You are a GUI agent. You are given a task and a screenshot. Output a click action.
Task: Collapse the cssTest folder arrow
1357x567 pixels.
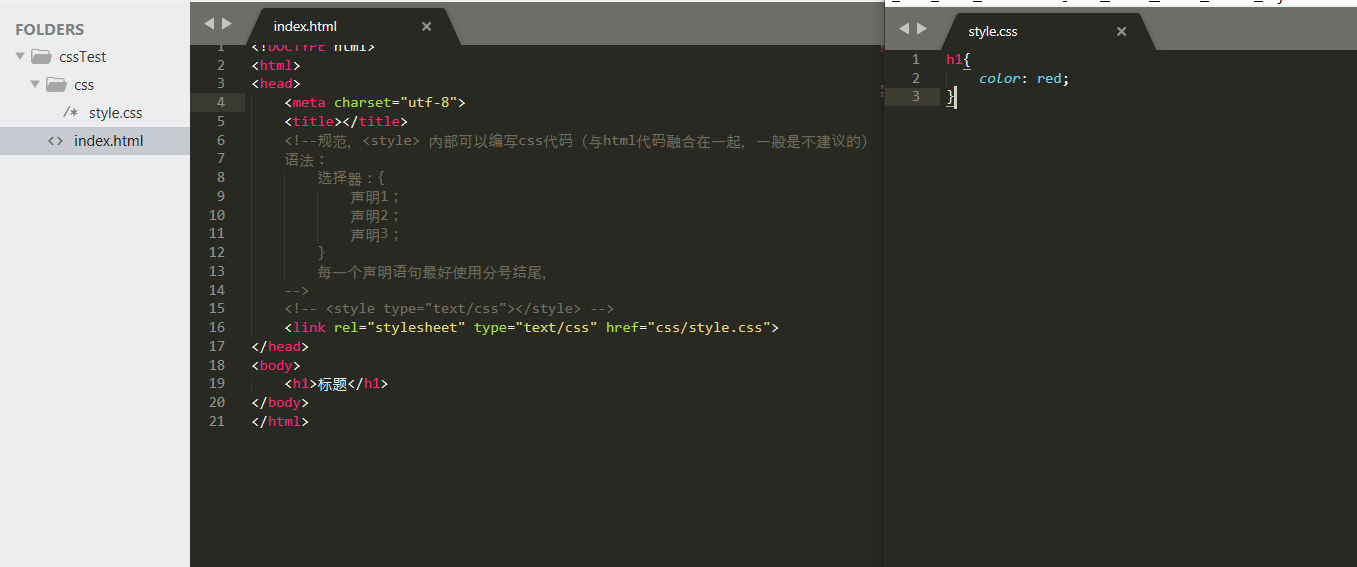20,57
